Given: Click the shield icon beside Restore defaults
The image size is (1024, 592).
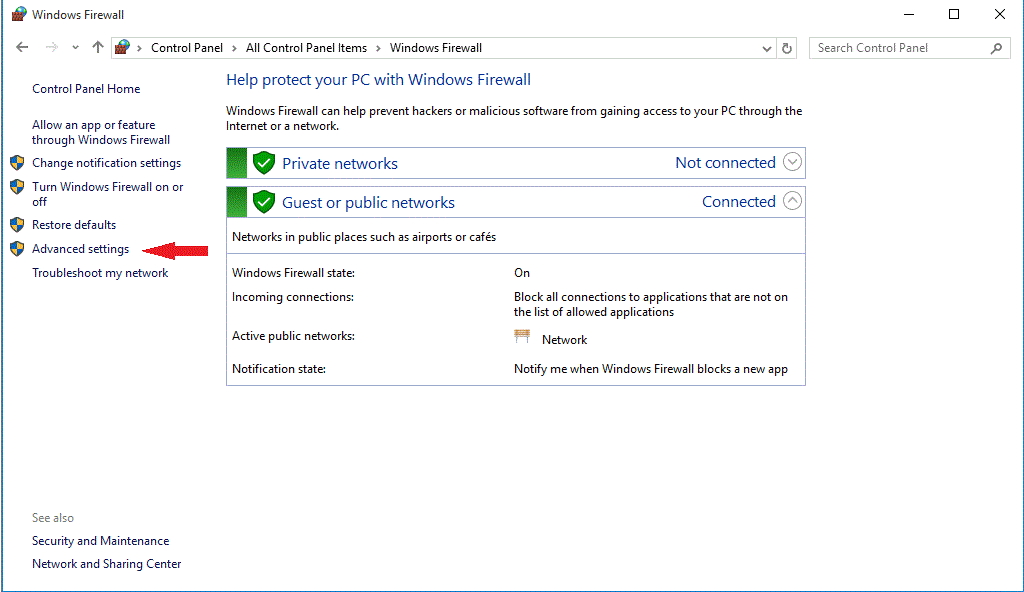Looking at the screenshot, I should 17,224.
